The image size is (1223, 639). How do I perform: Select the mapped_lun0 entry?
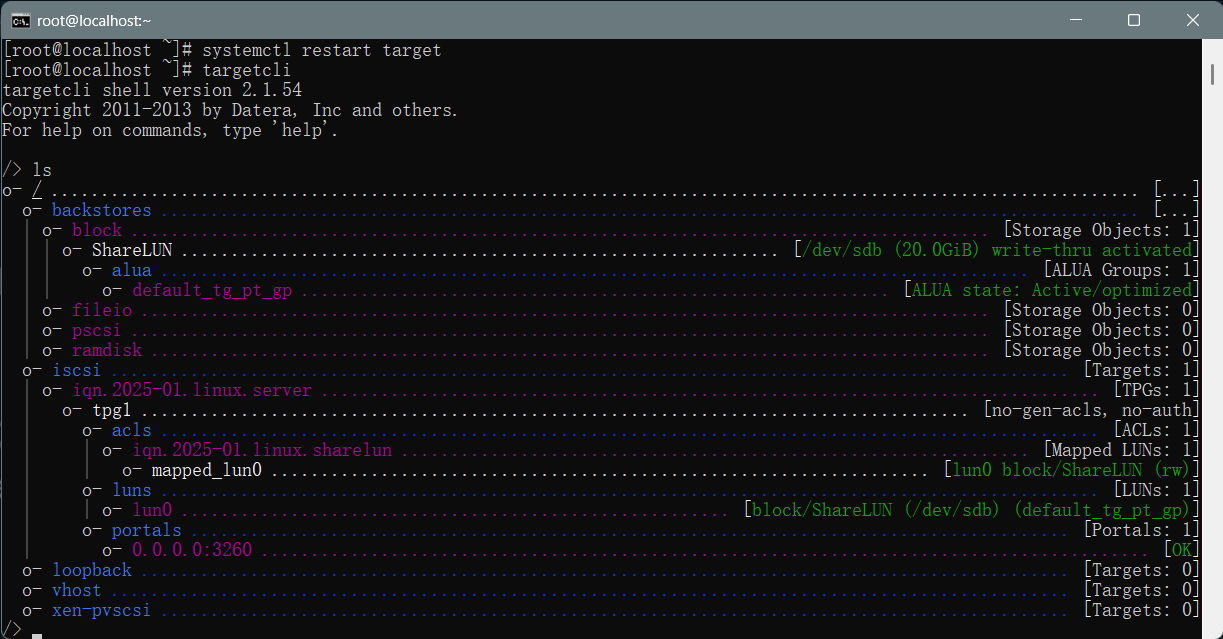(206, 470)
